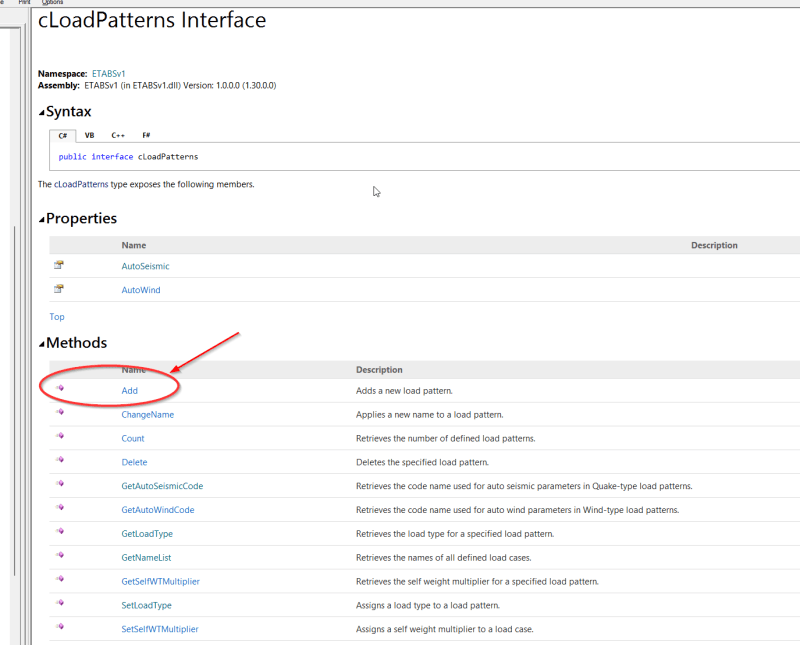The height and width of the screenshot is (645, 800).
Task: Collapse the Syntax section
Action: click(42, 113)
